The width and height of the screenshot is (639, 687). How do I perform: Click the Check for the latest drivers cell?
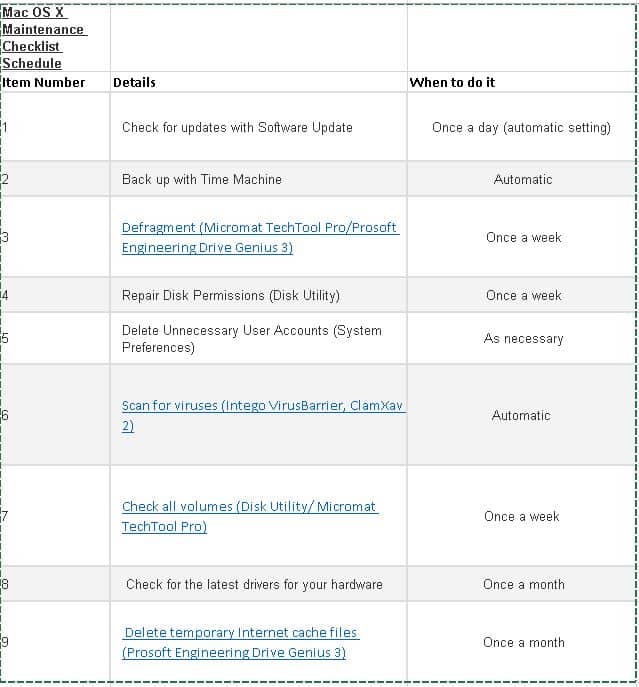coord(254,584)
